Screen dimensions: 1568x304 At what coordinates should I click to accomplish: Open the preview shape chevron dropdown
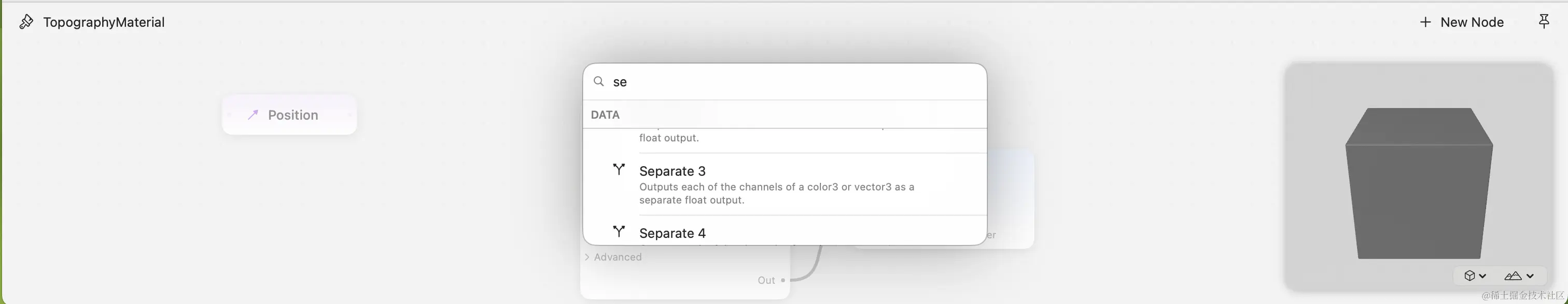(x=1483, y=276)
